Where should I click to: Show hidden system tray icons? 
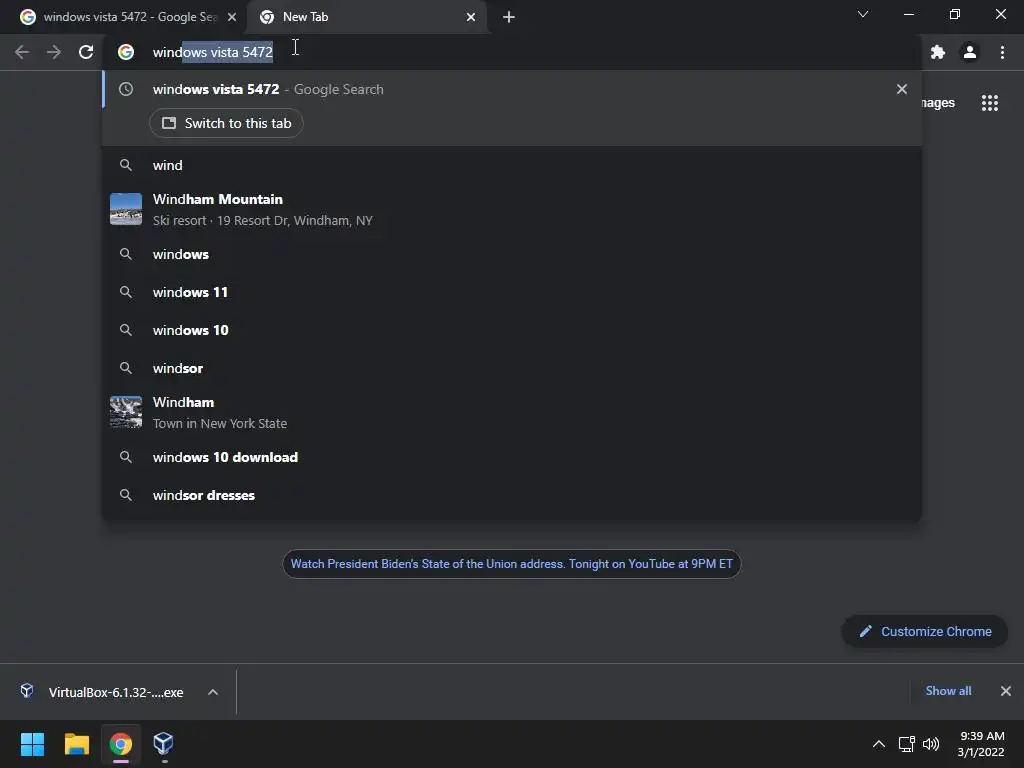[879, 744]
